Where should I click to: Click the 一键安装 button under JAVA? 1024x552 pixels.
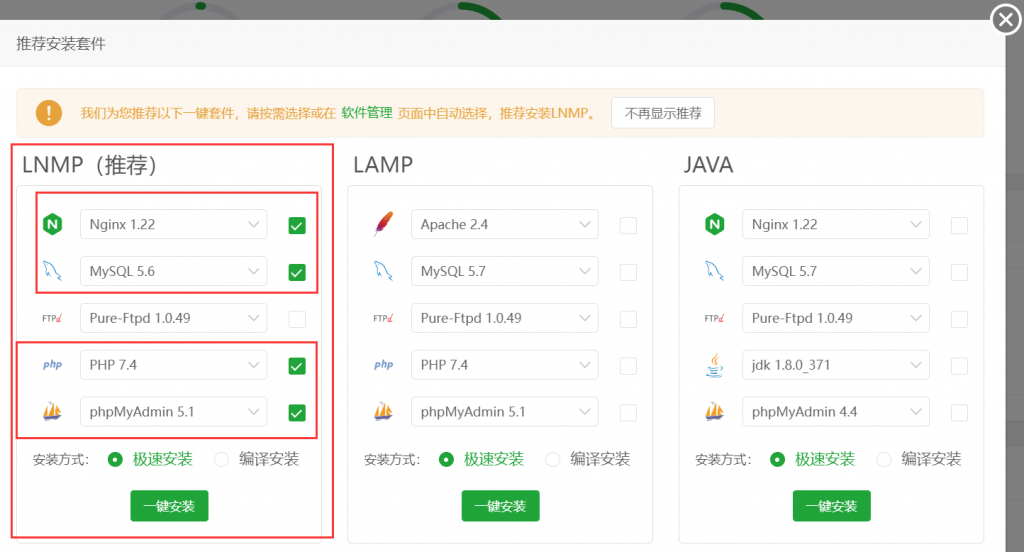pos(831,506)
